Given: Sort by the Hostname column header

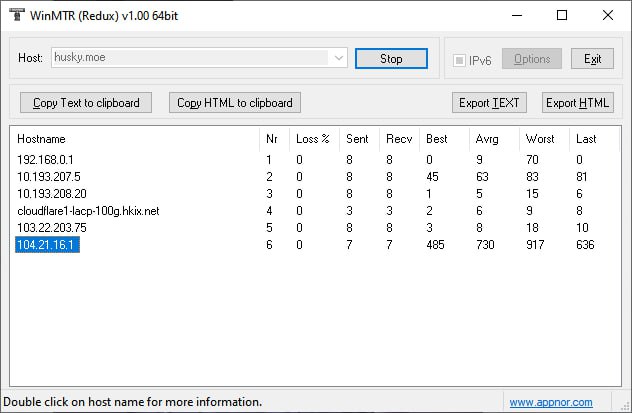Looking at the screenshot, I should click(134, 139).
